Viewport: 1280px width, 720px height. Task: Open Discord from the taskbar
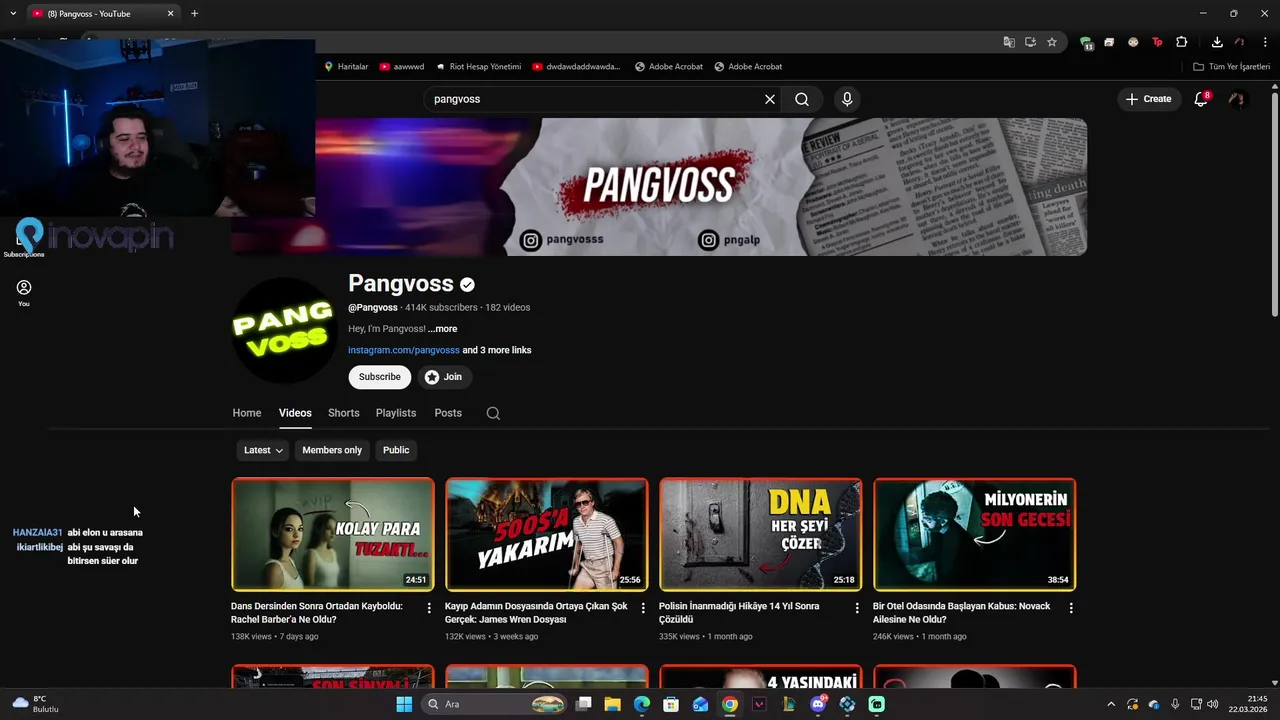(x=818, y=704)
